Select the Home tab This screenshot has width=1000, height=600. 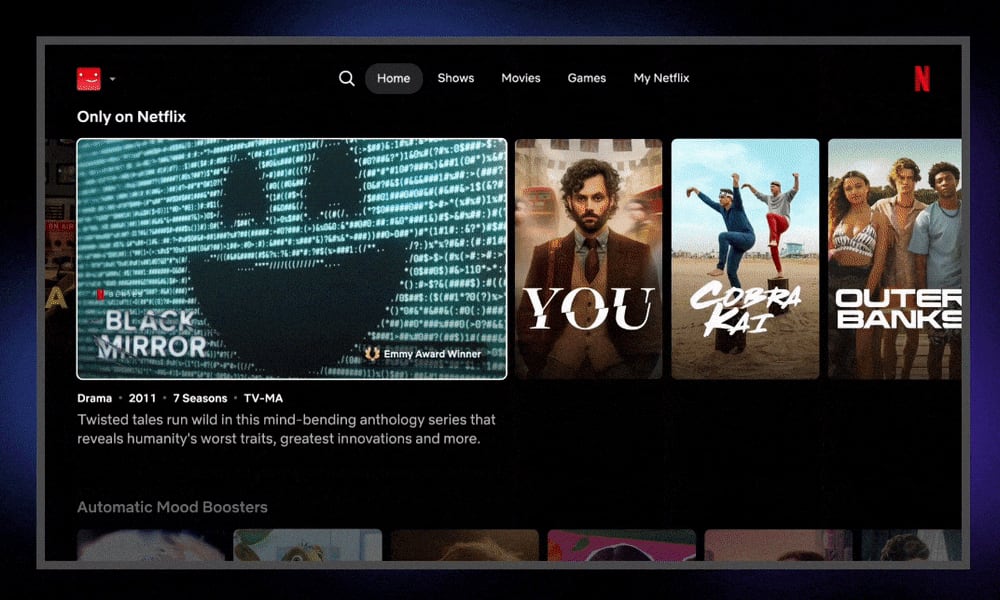(x=393, y=78)
